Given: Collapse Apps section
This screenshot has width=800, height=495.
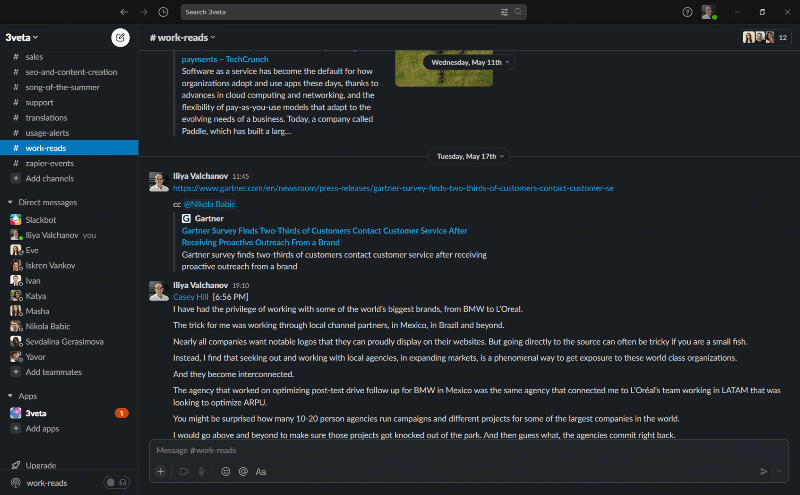Looking at the screenshot, I should (x=10, y=396).
